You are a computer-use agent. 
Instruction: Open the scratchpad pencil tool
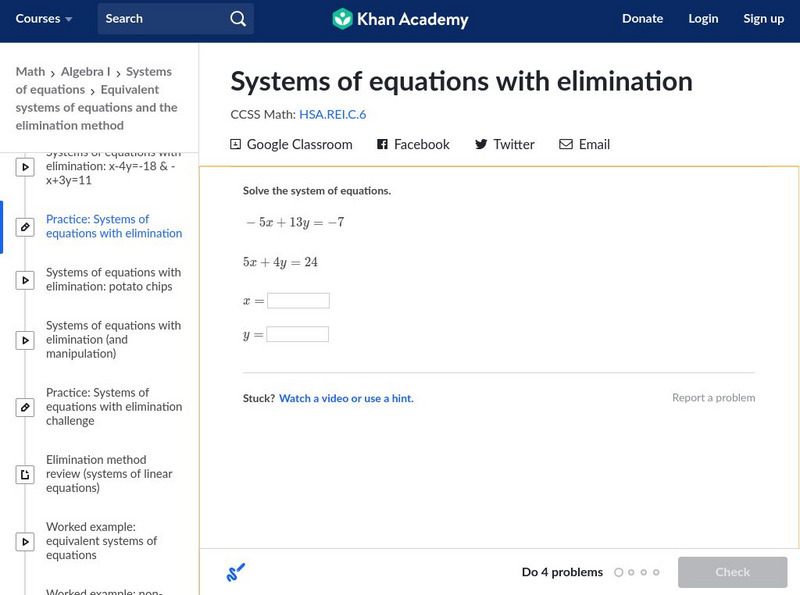[x=236, y=572]
